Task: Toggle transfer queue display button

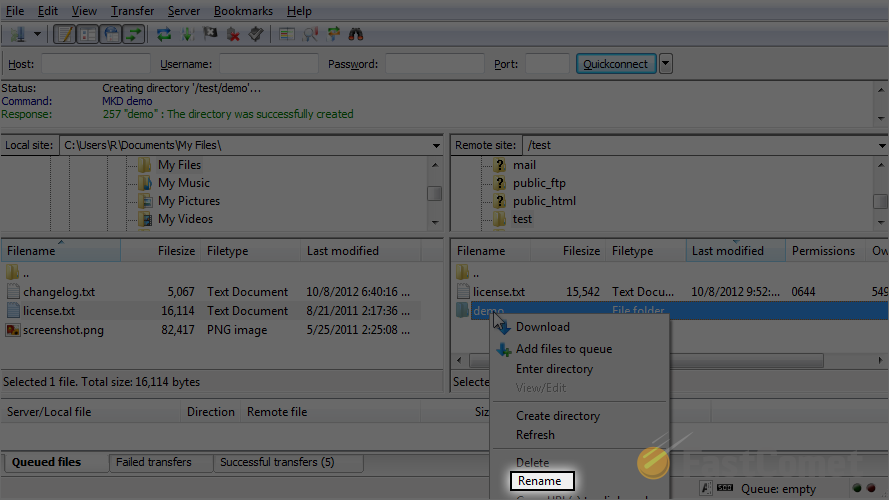Action: click(x=132, y=34)
